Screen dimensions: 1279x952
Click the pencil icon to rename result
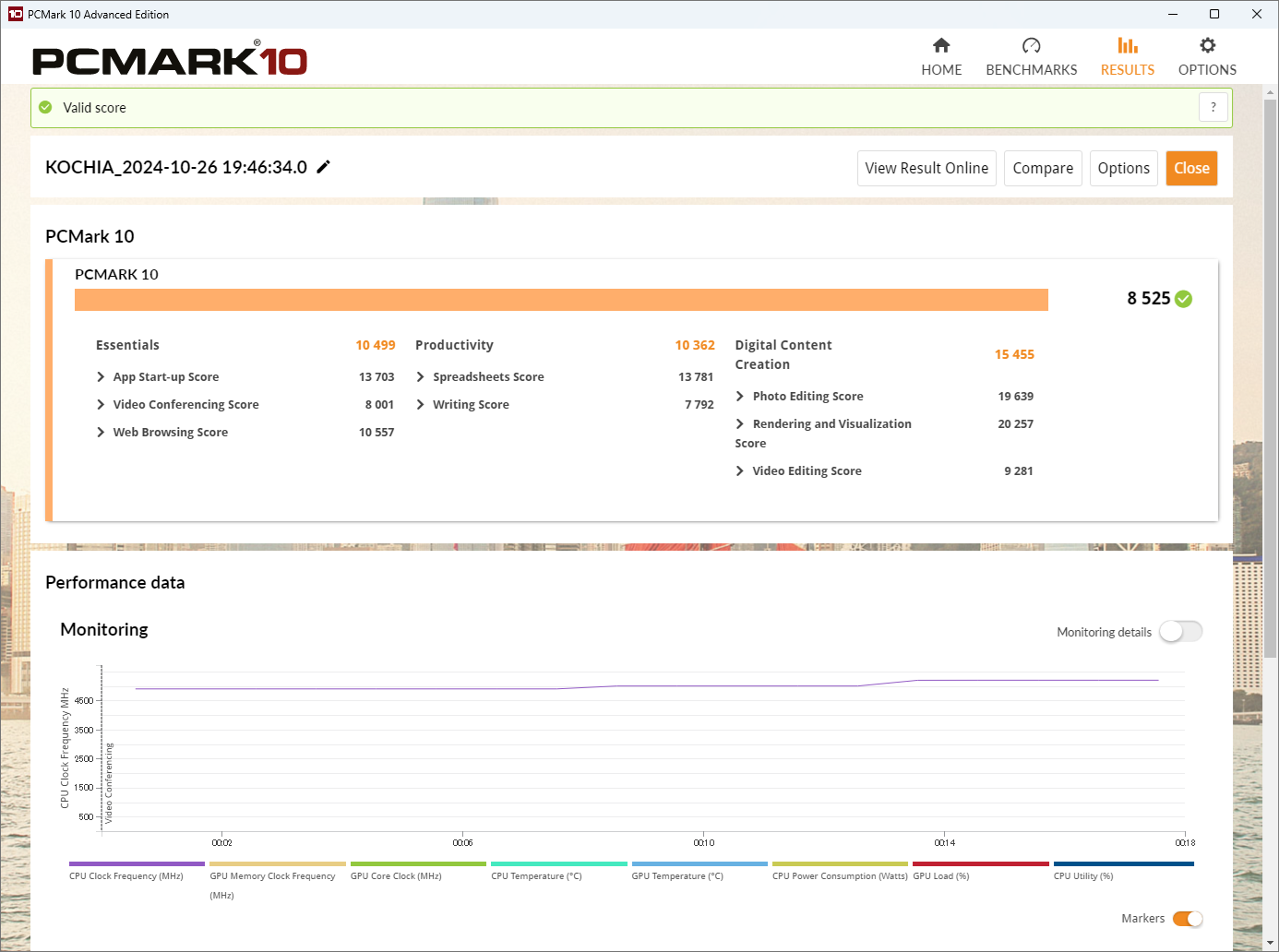(323, 167)
